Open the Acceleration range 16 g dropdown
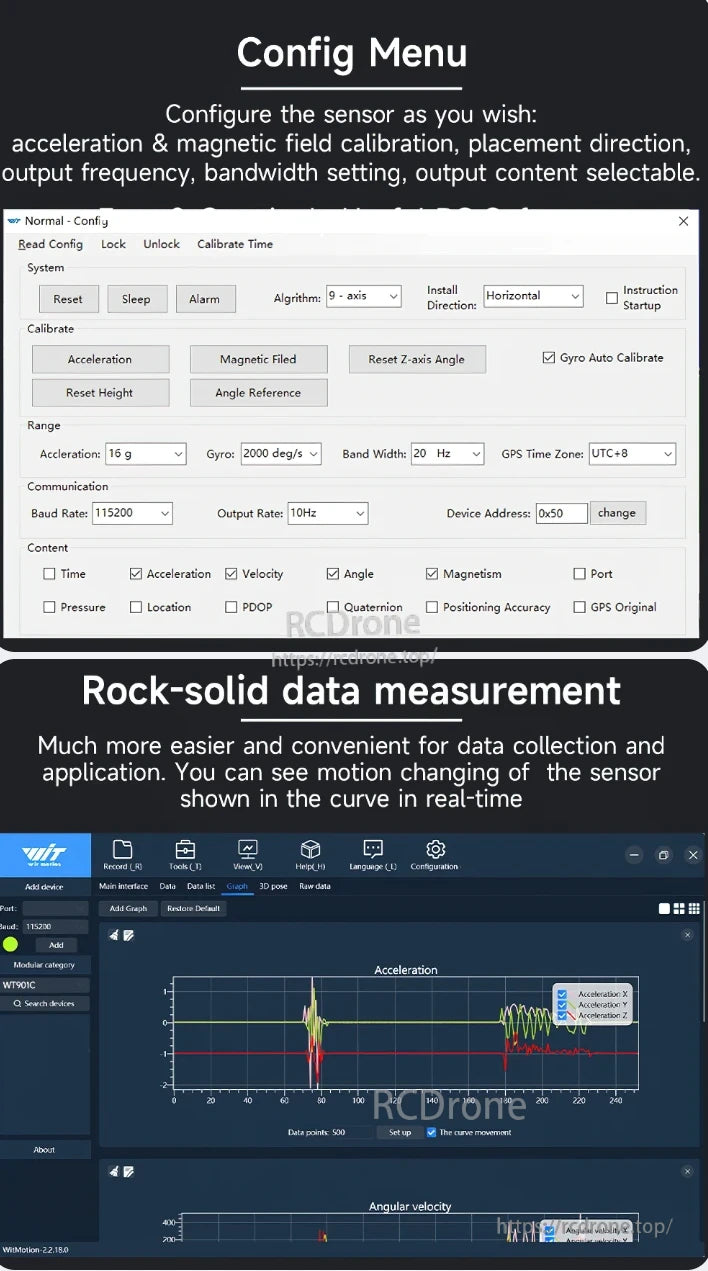708x1271 pixels. 146,454
